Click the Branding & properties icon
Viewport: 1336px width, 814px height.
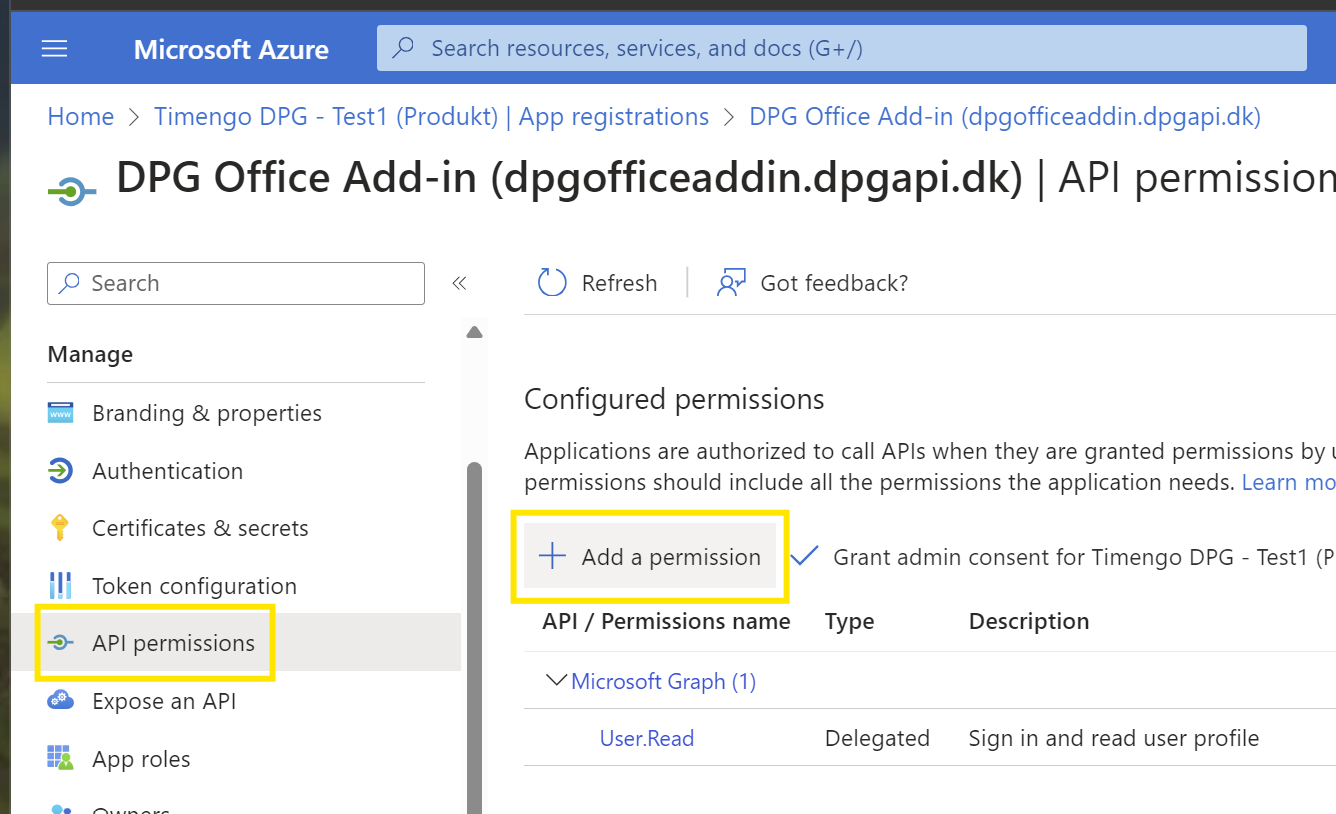(x=60, y=413)
